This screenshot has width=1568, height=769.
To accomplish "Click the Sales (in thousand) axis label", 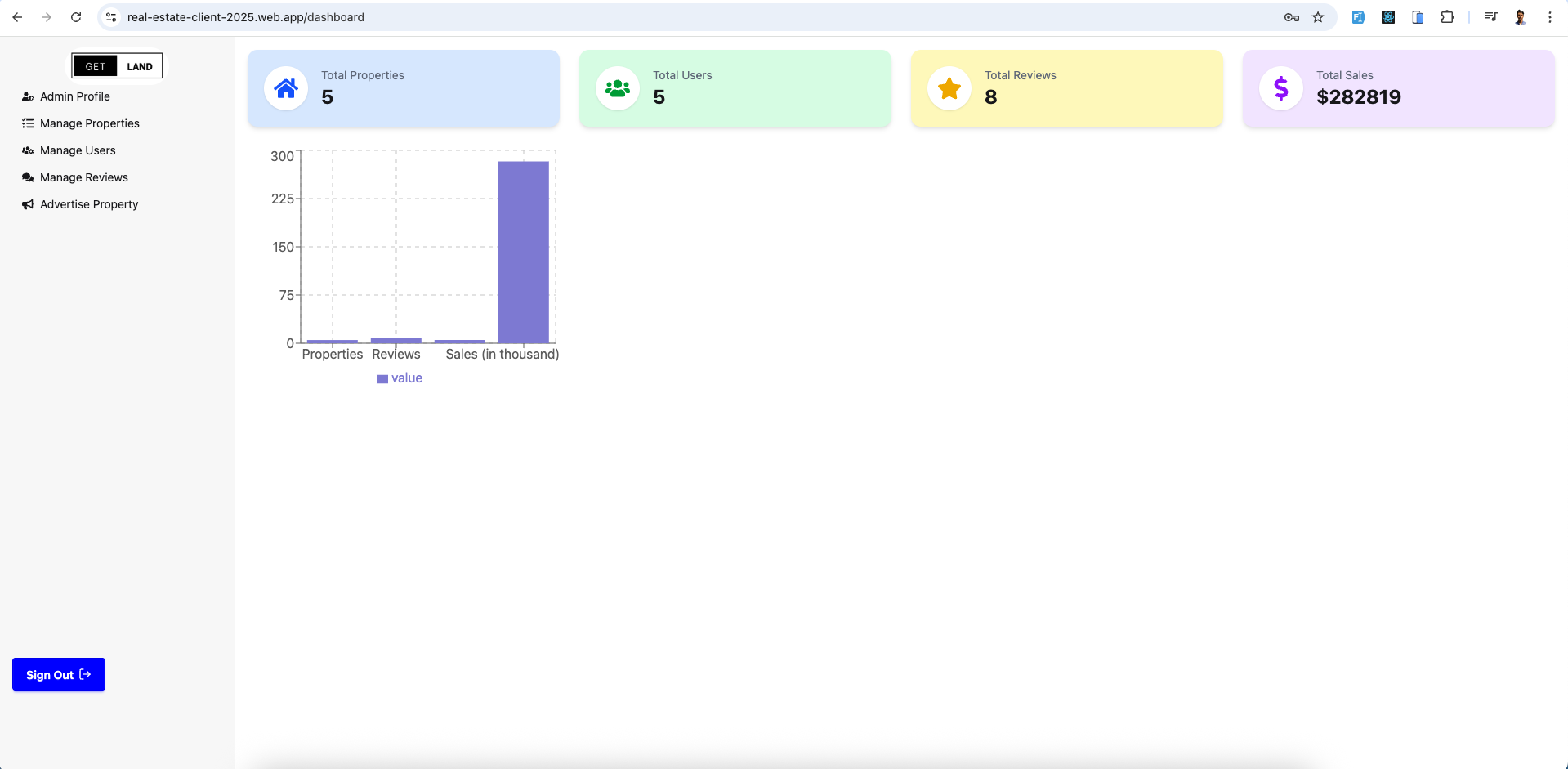I will [503, 354].
